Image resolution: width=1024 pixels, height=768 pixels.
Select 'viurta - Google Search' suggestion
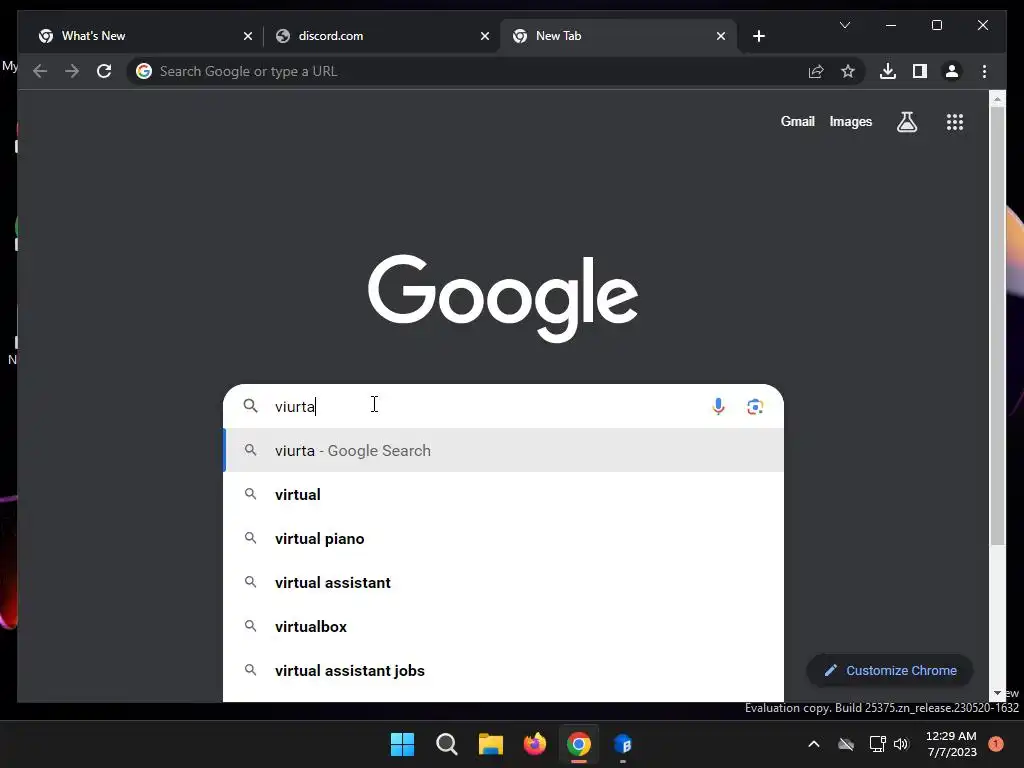point(504,451)
